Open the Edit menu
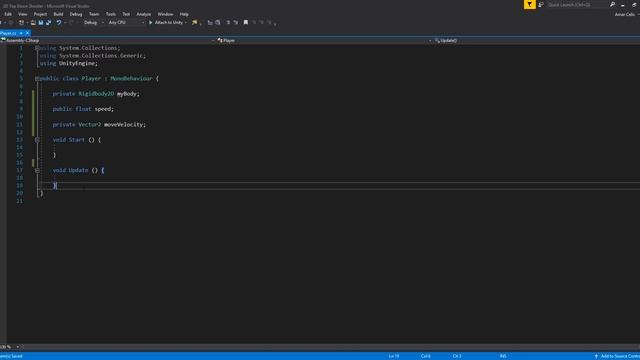This screenshot has width=640, height=360. [x=8, y=14]
